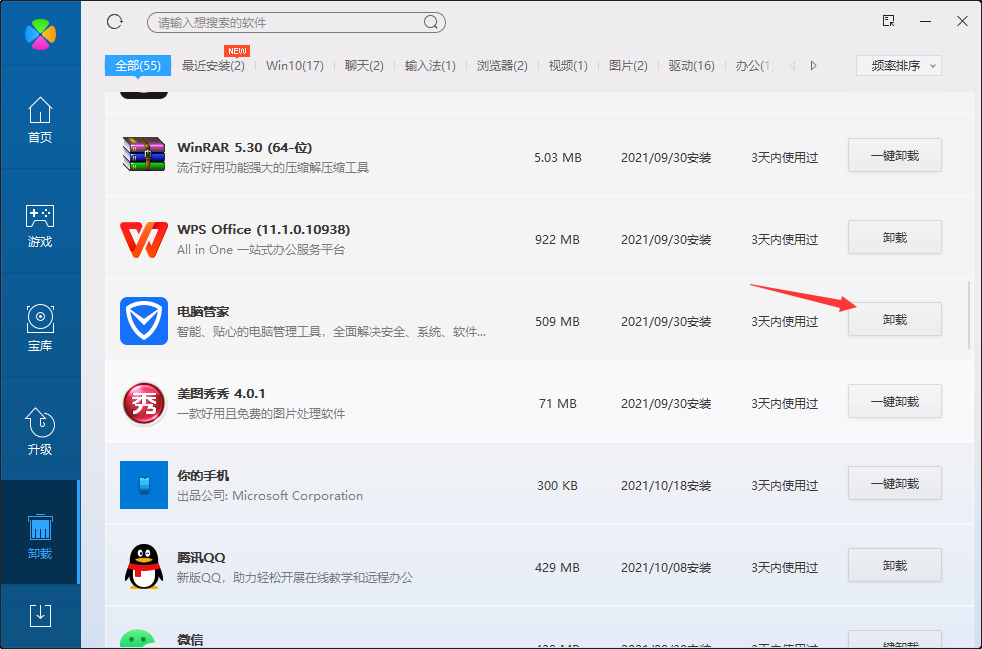Minimize the software manager window
Screen dimensions: 982x649
[926, 21]
